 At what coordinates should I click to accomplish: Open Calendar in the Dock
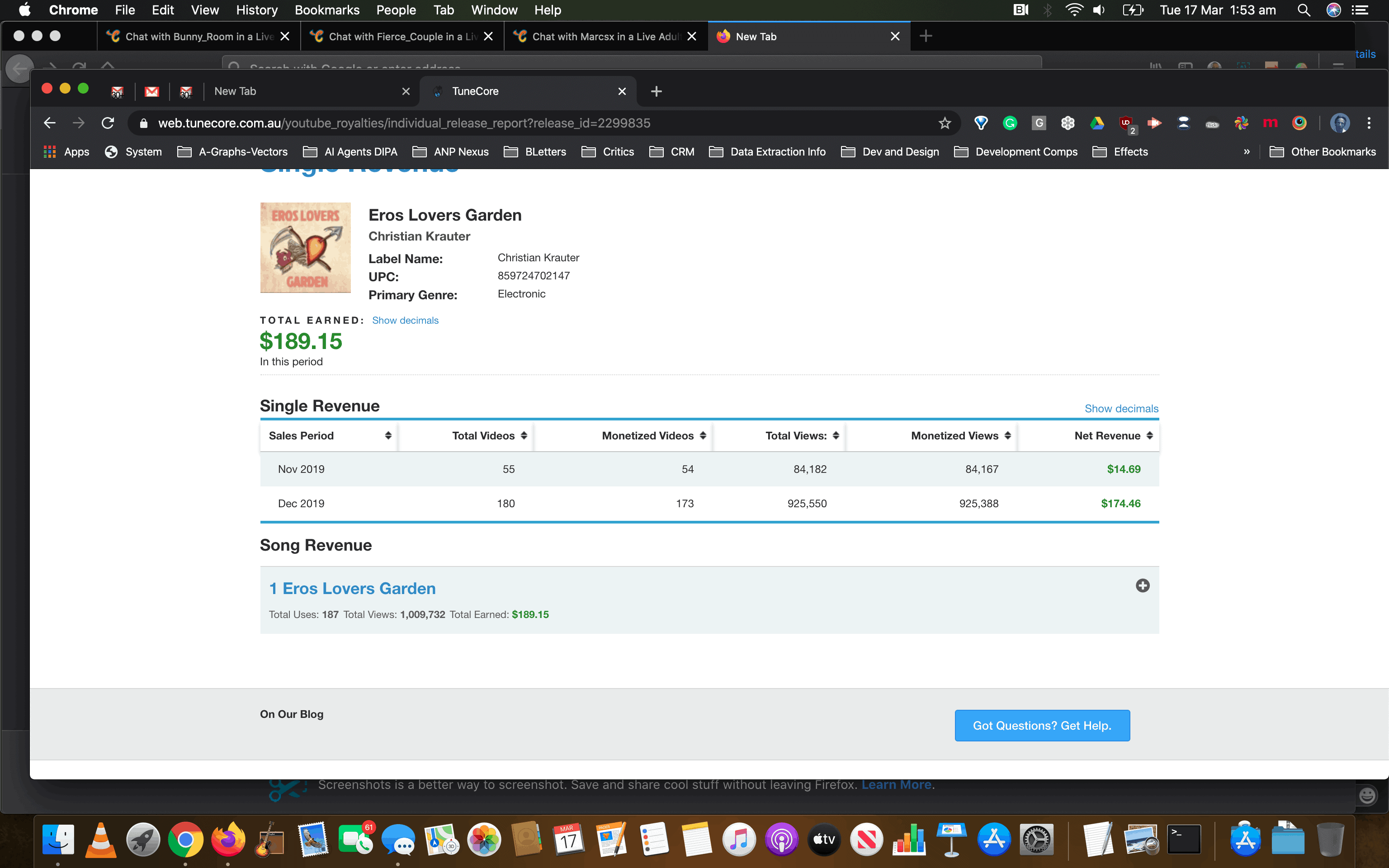(x=568, y=840)
